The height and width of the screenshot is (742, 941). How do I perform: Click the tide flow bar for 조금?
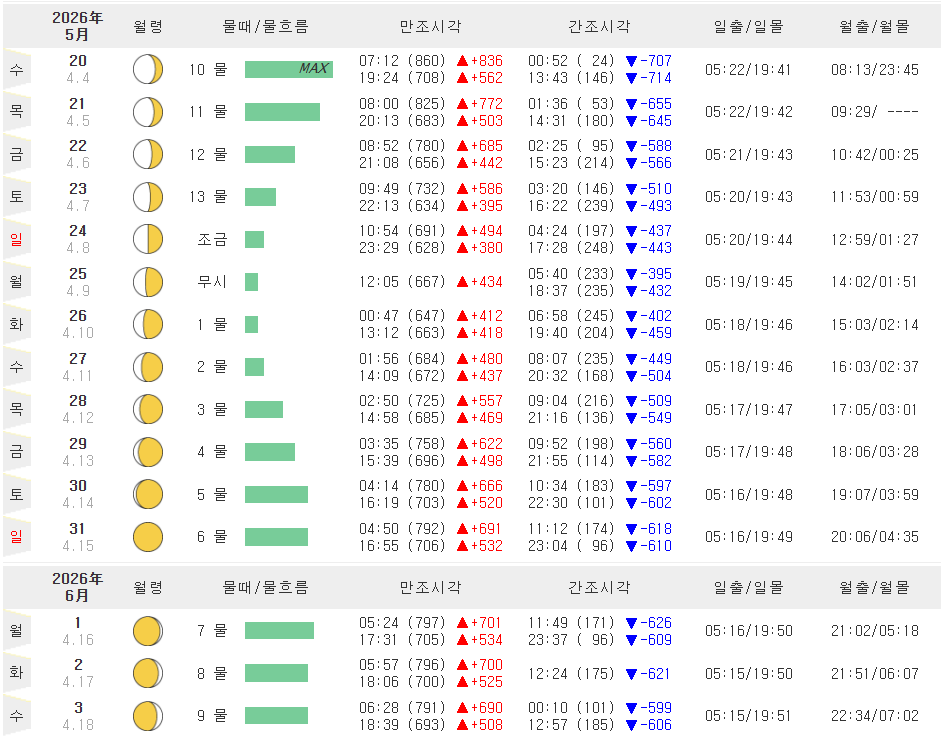pos(254,239)
